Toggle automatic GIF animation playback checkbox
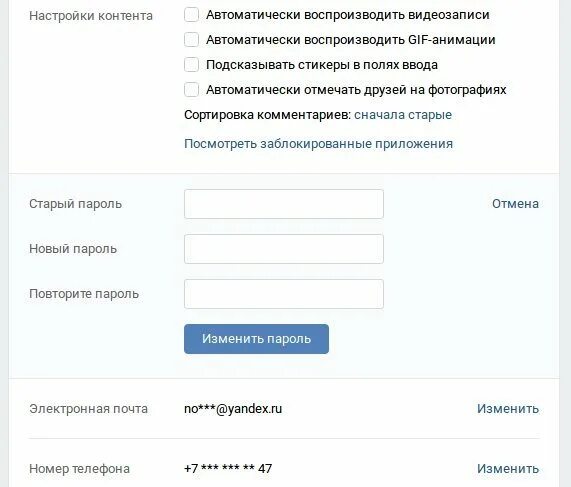 click(191, 40)
